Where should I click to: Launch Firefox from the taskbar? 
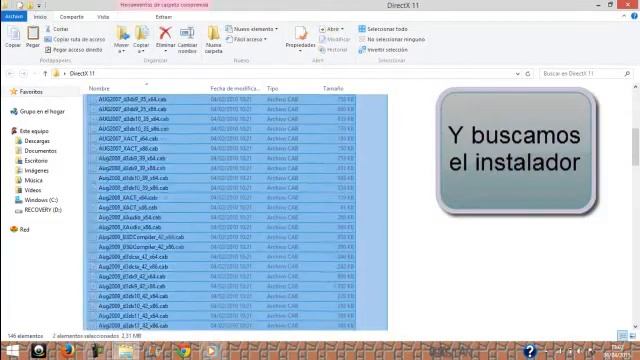click(x=67, y=351)
